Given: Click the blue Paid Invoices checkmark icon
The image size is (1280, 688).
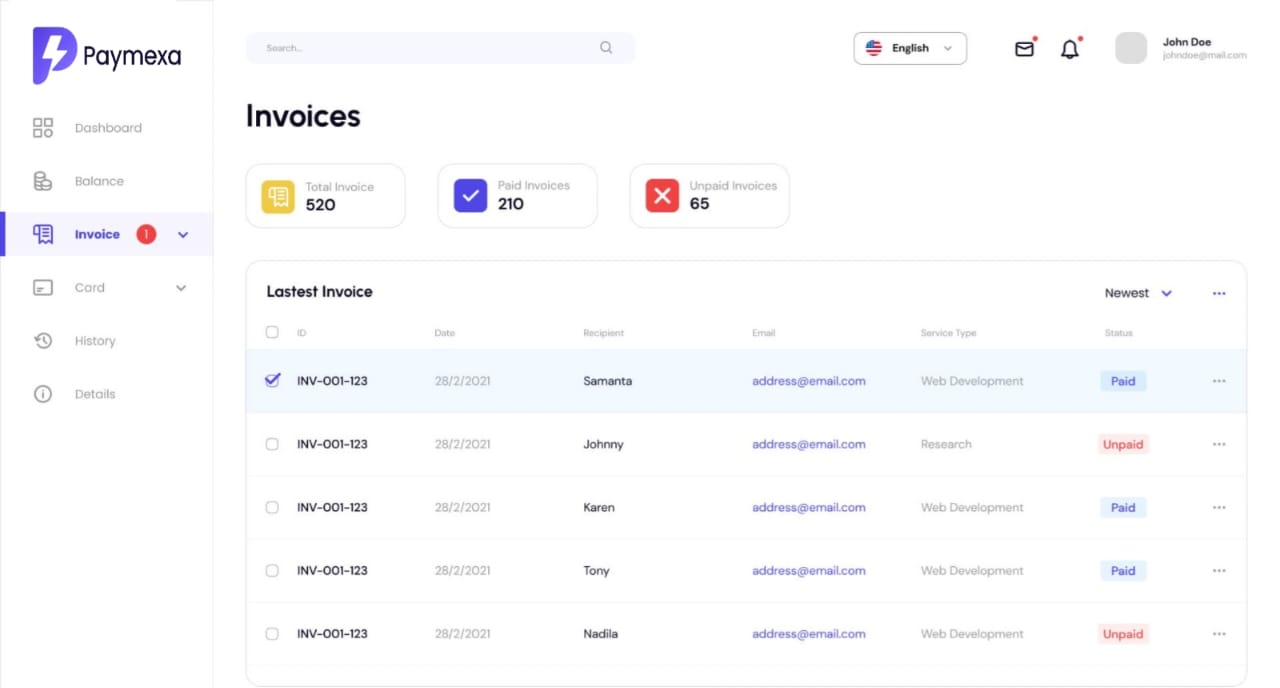Looking at the screenshot, I should click(x=470, y=196).
